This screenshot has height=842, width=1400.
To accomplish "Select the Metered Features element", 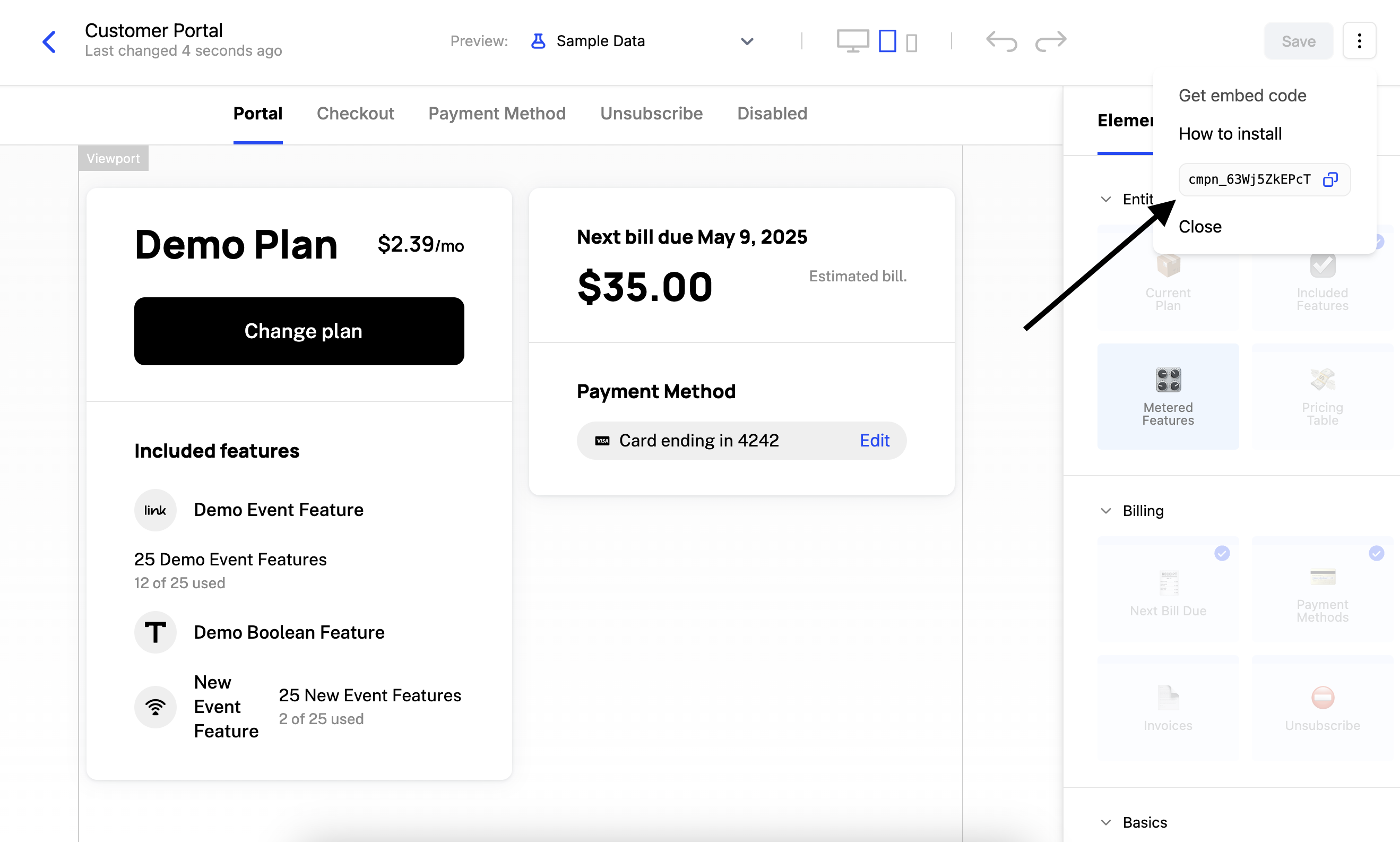I will pos(1168,396).
